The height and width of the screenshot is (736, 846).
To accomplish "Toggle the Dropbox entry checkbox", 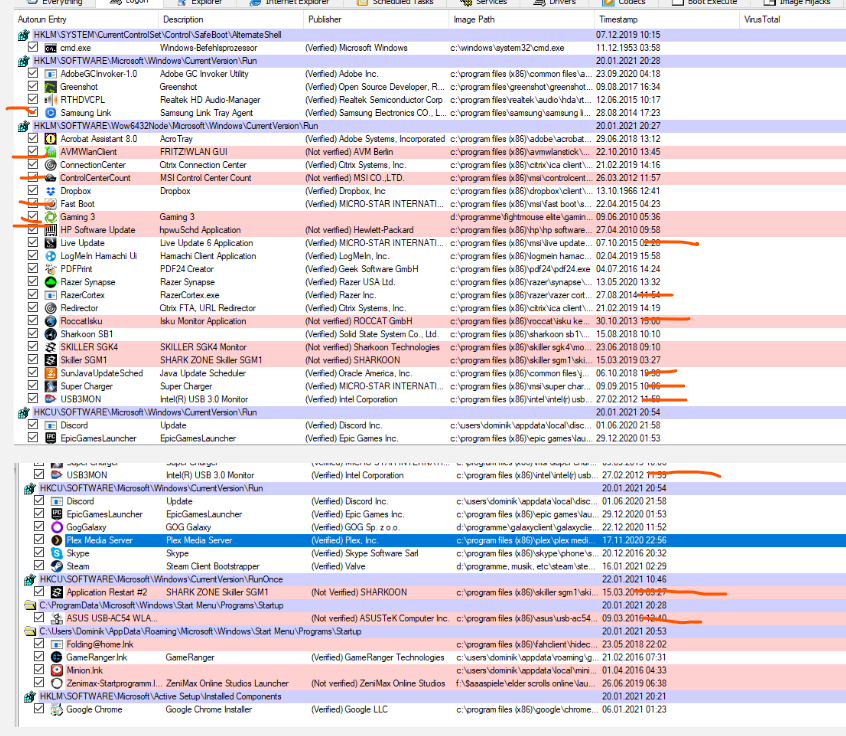I will click(x=33, y=190).
